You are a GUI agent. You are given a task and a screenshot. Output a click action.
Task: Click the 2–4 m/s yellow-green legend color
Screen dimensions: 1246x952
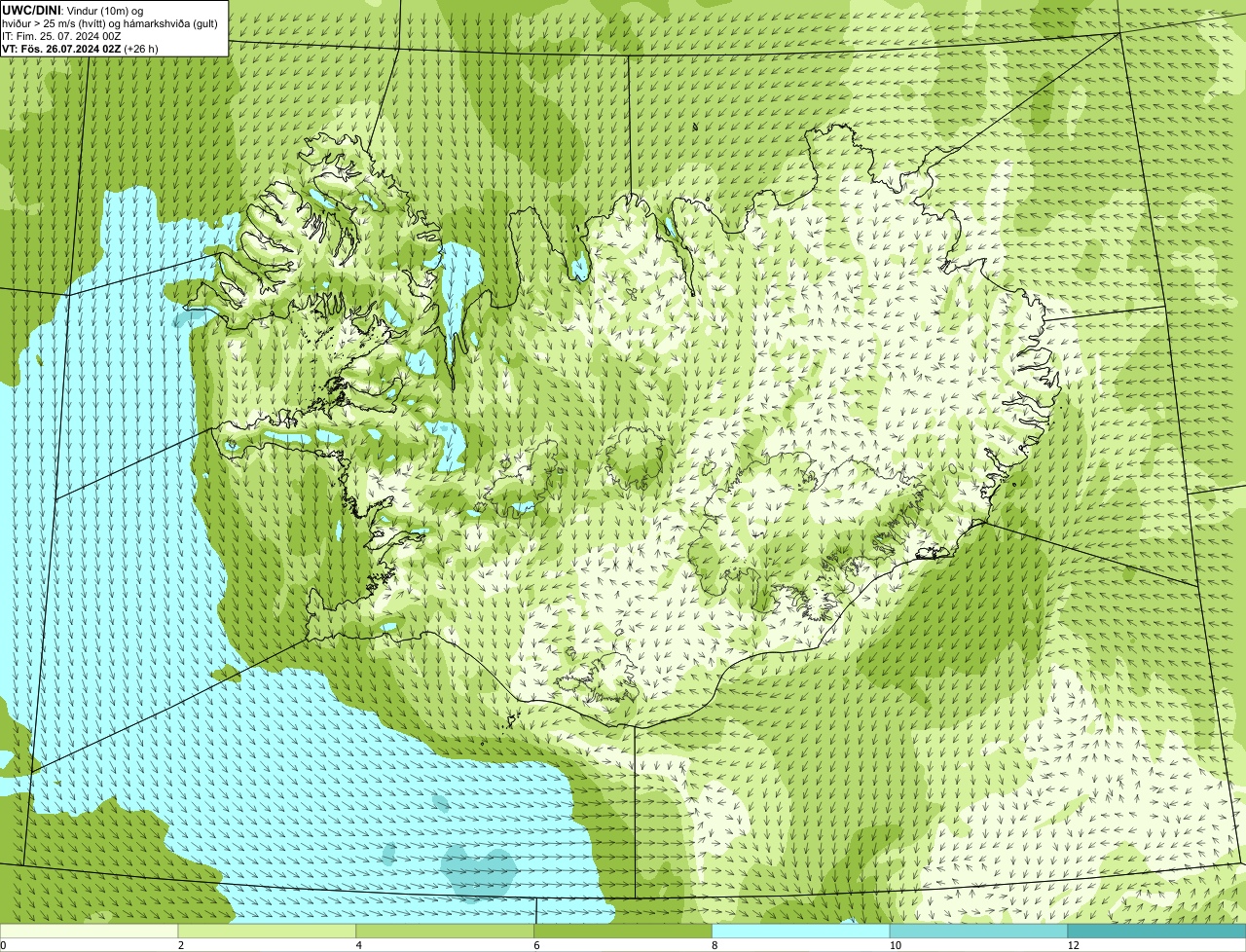coord(267,932)
